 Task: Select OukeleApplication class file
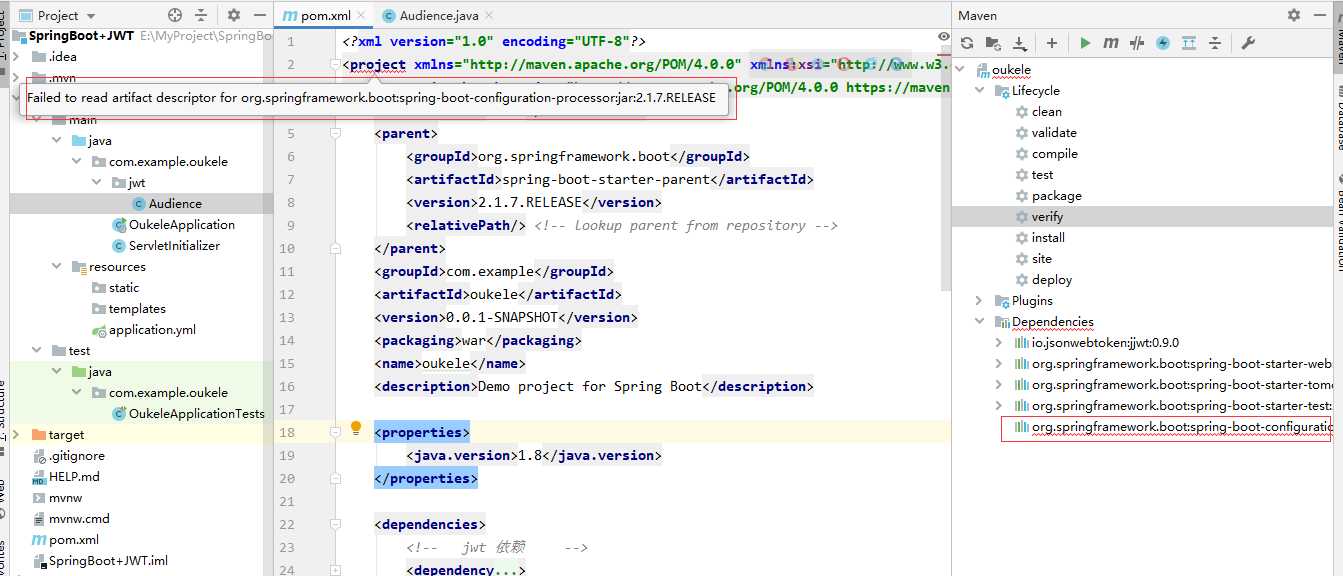tap(181, 225)
